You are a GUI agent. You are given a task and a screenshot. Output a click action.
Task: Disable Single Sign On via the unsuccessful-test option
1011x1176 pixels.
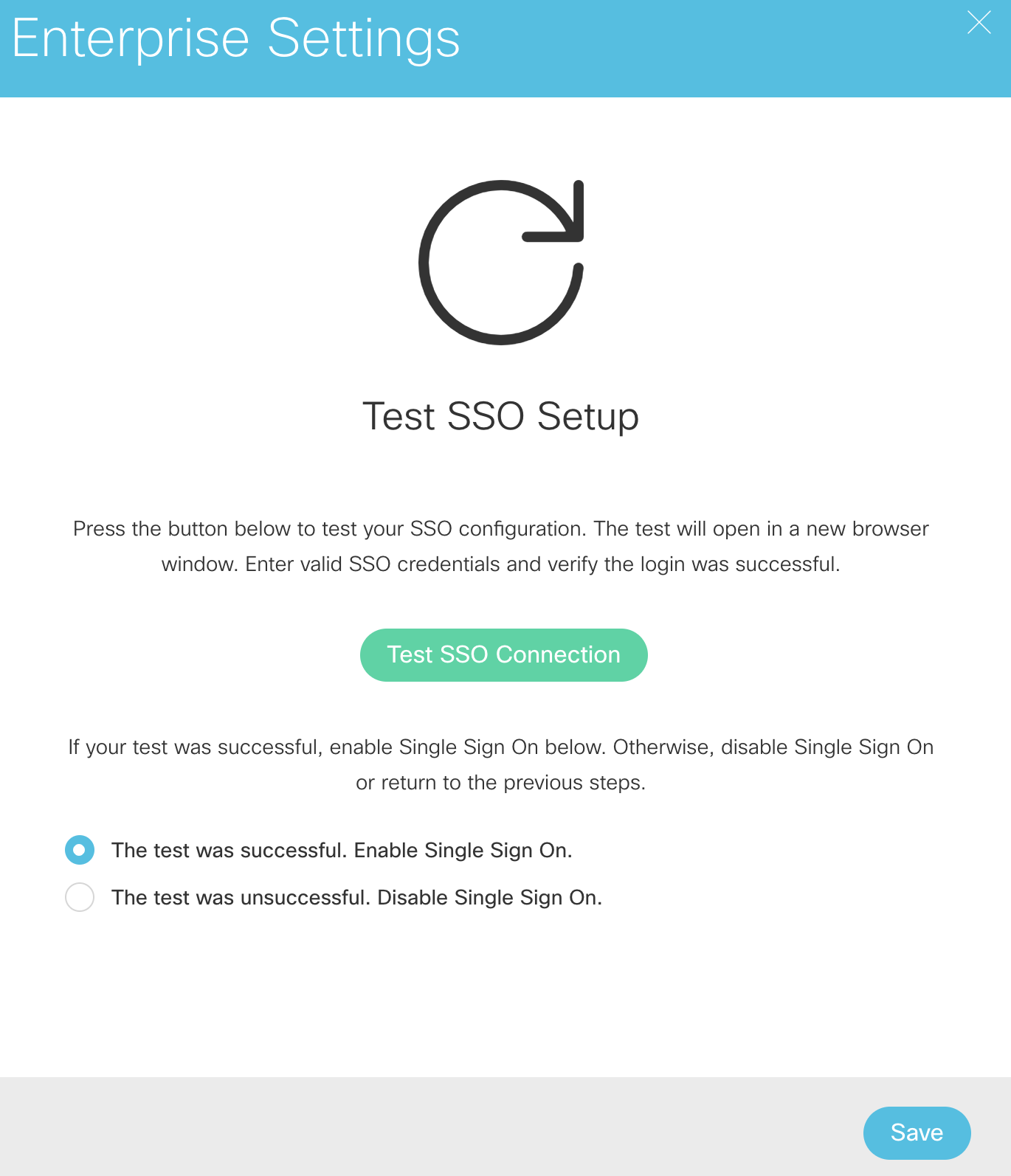click(80, 897)
